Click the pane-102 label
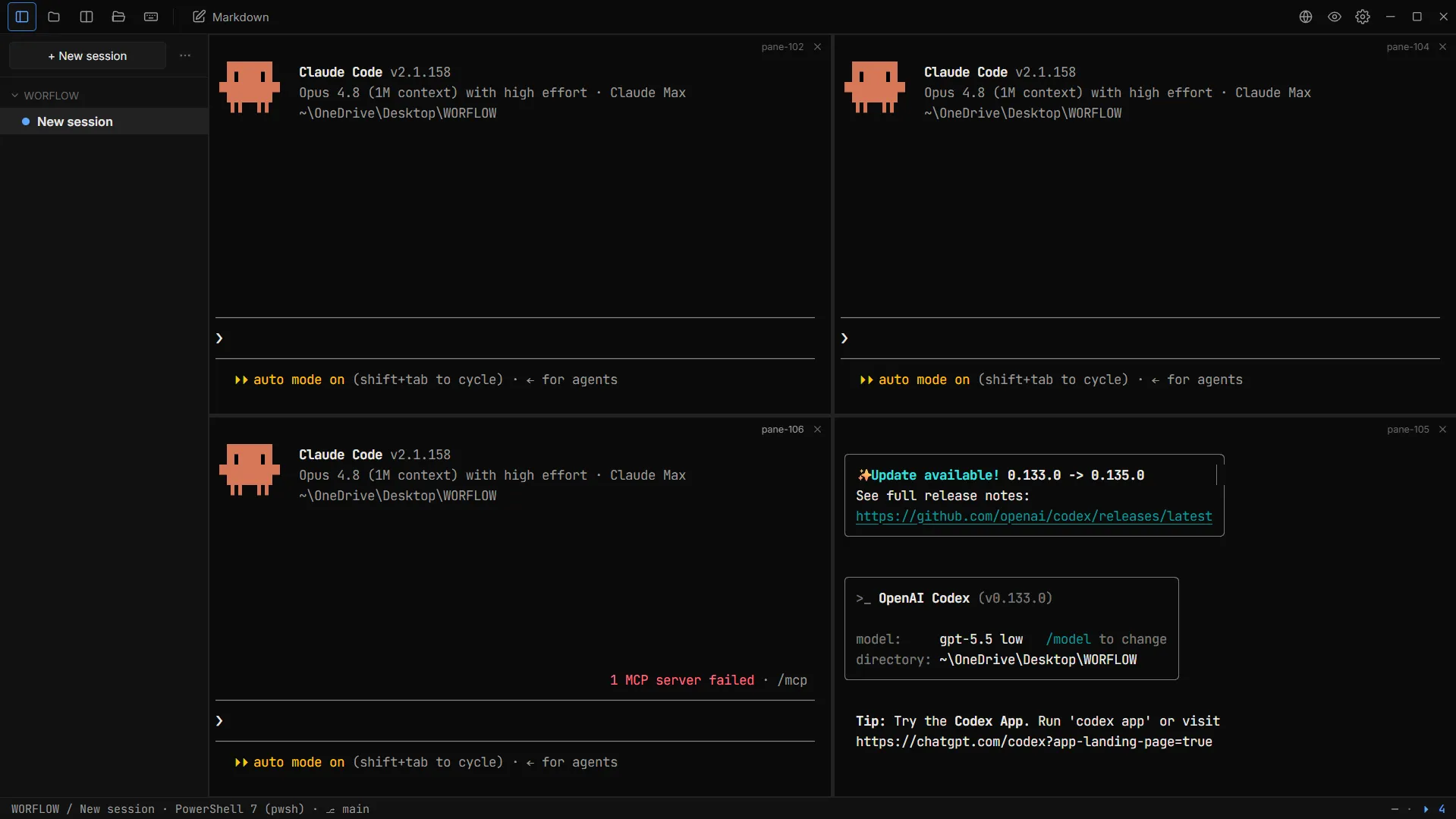This screenshot has width=1456, height=819. [782, 47]
